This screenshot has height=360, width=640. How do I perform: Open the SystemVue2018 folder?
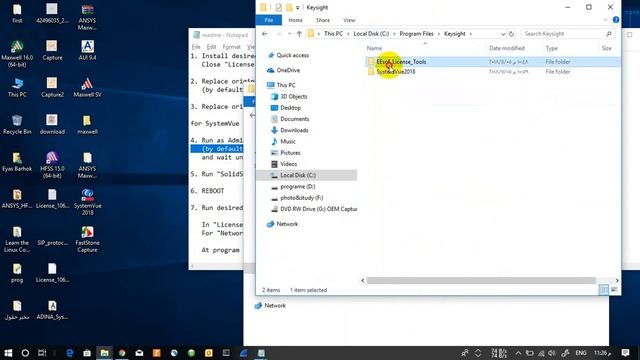[396, 71]
